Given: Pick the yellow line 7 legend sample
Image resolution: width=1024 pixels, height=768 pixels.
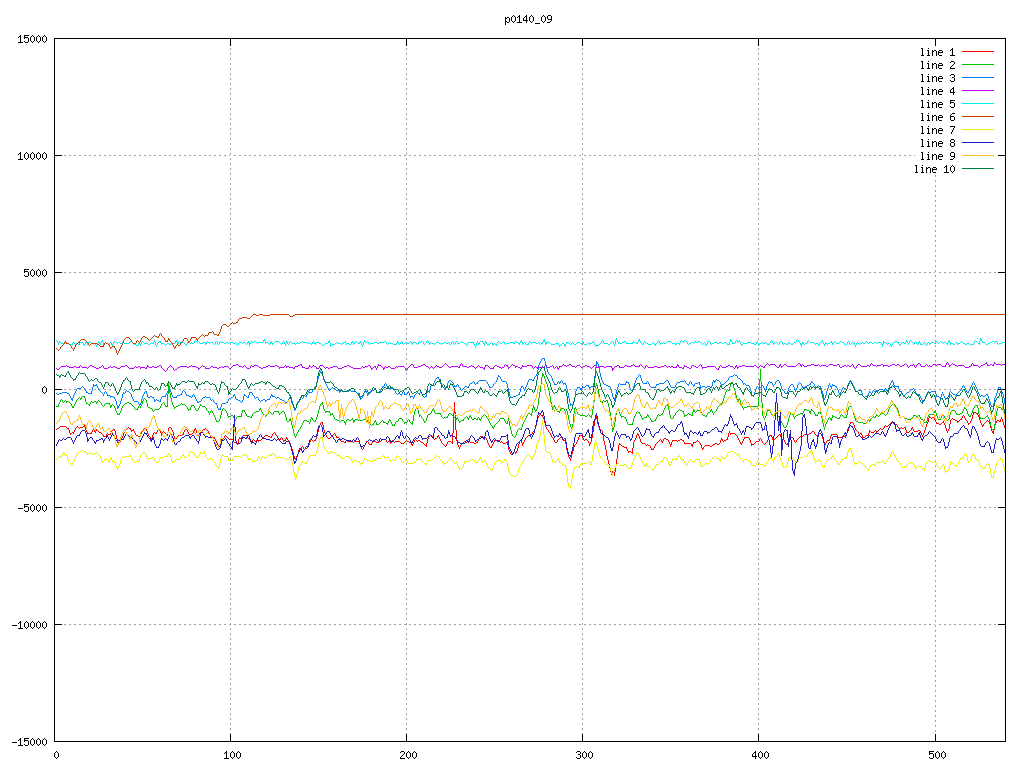Looking at the screenshot, I should (978, 130).
